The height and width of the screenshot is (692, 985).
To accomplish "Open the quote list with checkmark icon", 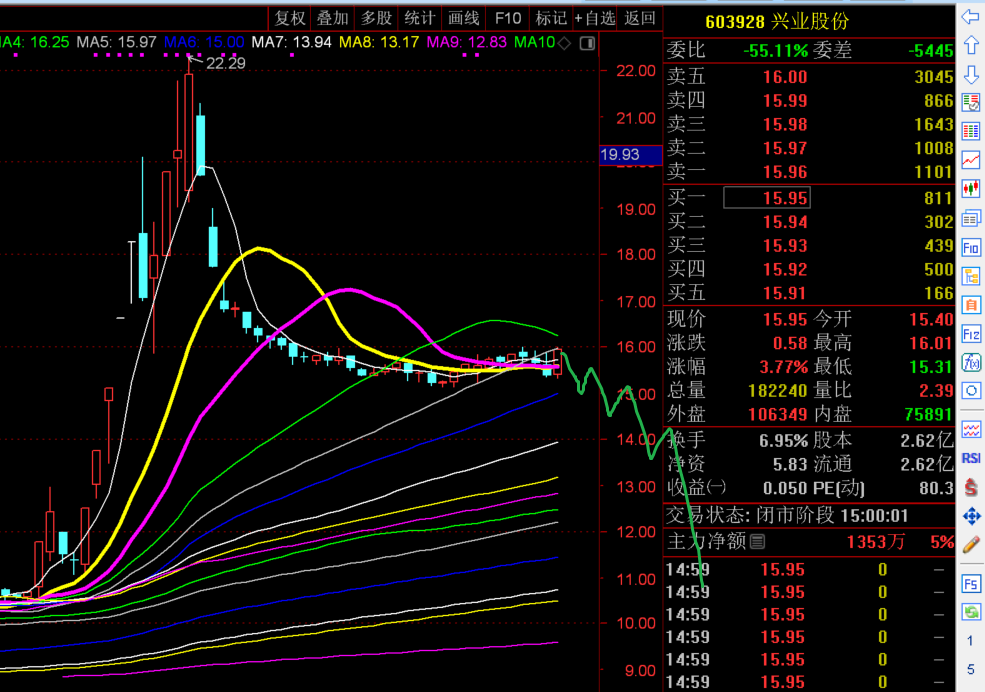I will [x=971, y=102].
